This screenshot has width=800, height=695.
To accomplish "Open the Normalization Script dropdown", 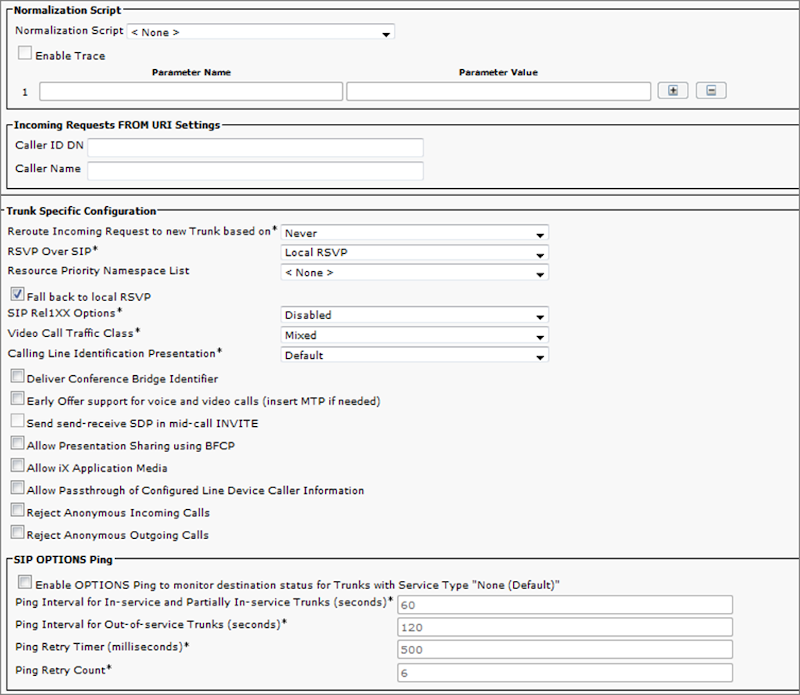I will (260, 32).
